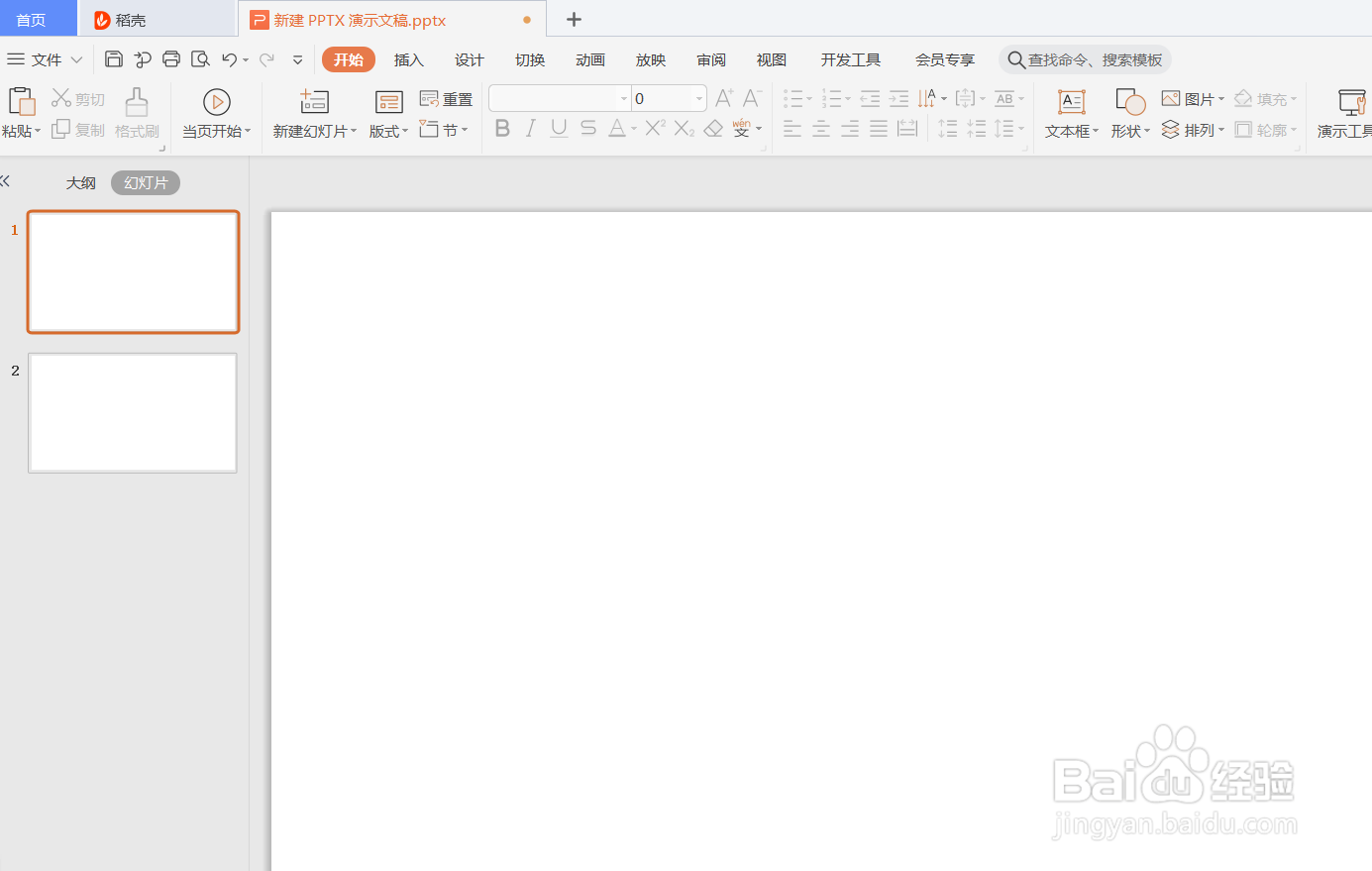Select slide 2 thumbnail
The image size is (1372, 871).
(133, 412)
